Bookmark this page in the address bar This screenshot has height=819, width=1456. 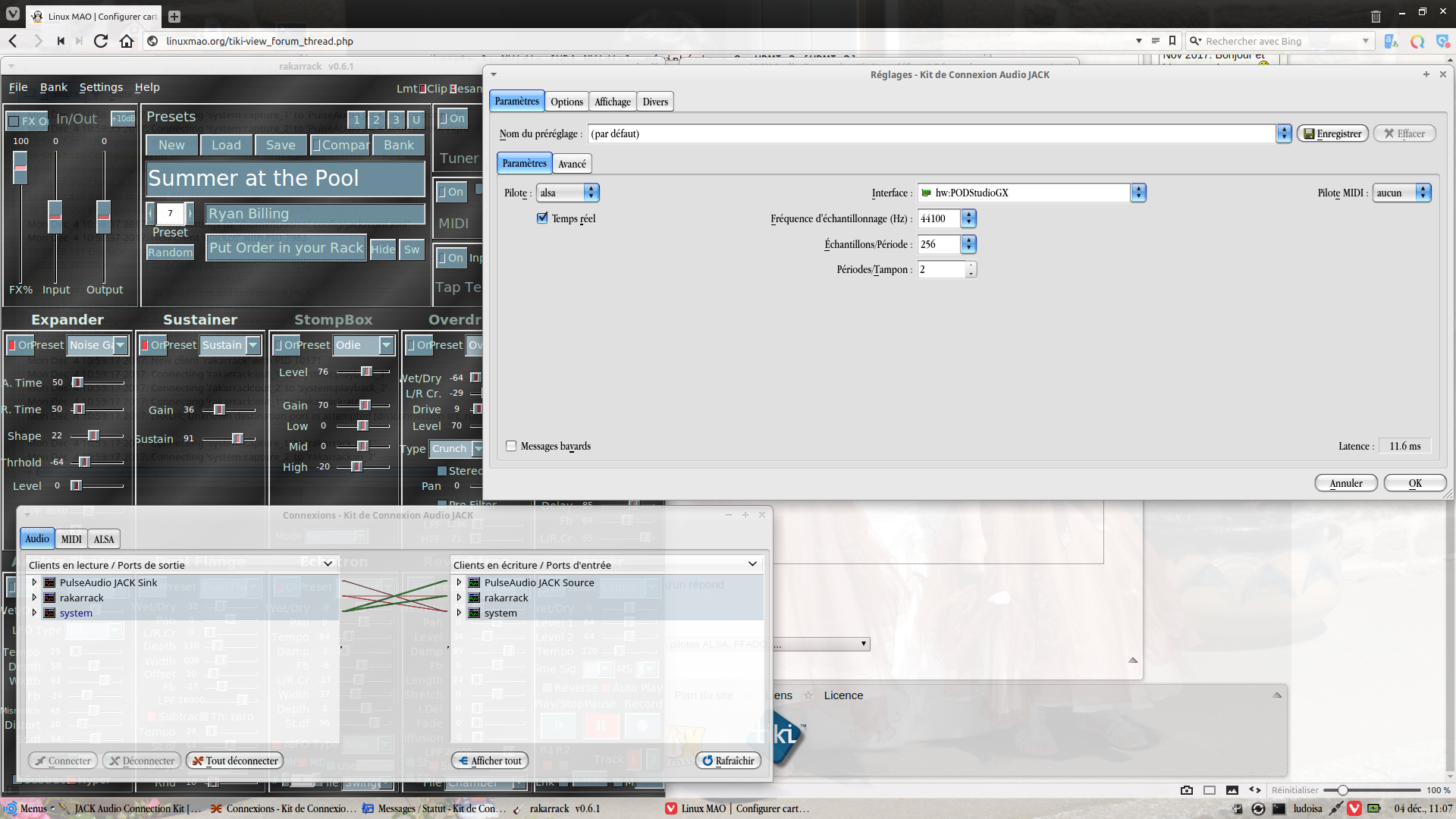click(x=1172, y=41)
